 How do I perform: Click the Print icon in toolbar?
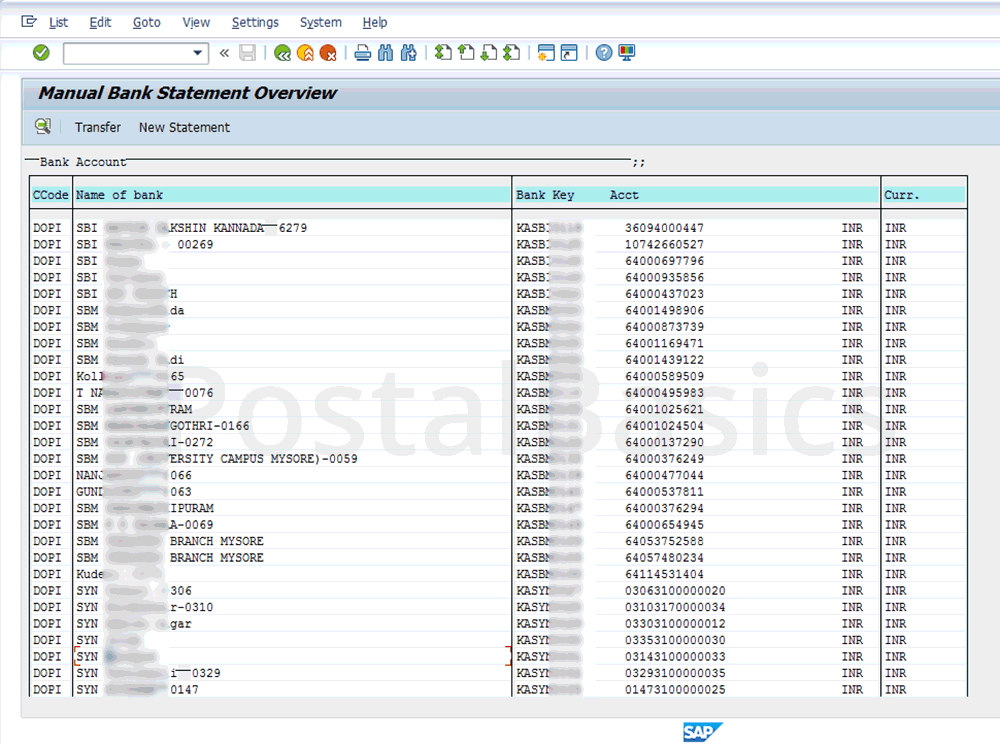click(x=363, y=53)
